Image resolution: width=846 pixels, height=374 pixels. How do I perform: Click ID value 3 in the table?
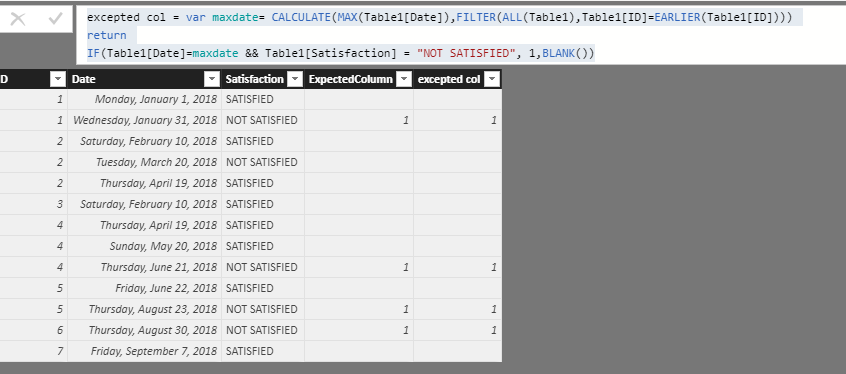tap(60, 205)
